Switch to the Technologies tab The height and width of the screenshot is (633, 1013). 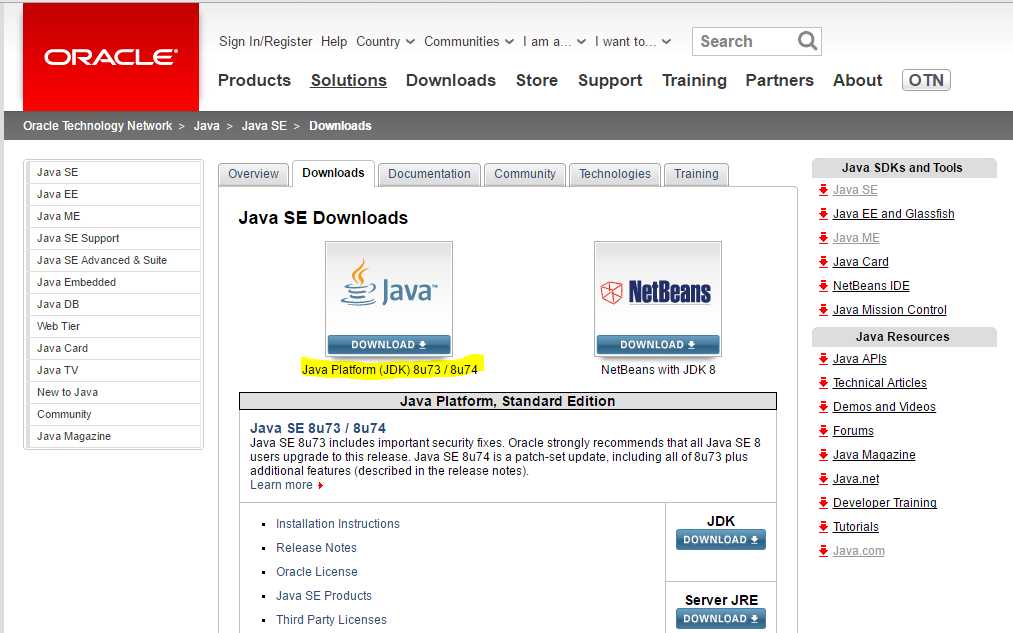coord(614,174)
